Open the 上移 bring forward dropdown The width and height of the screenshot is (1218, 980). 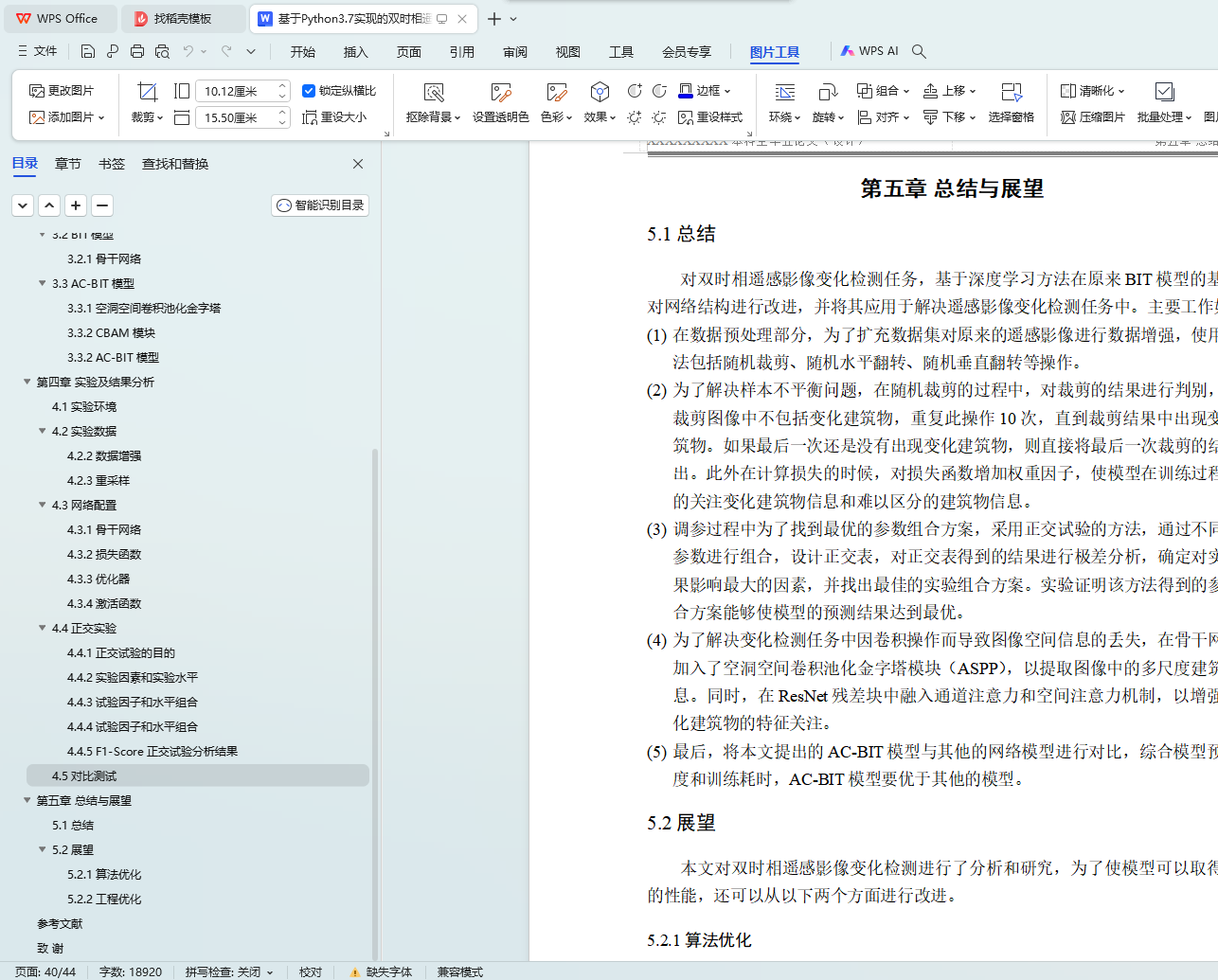point(949,91)
